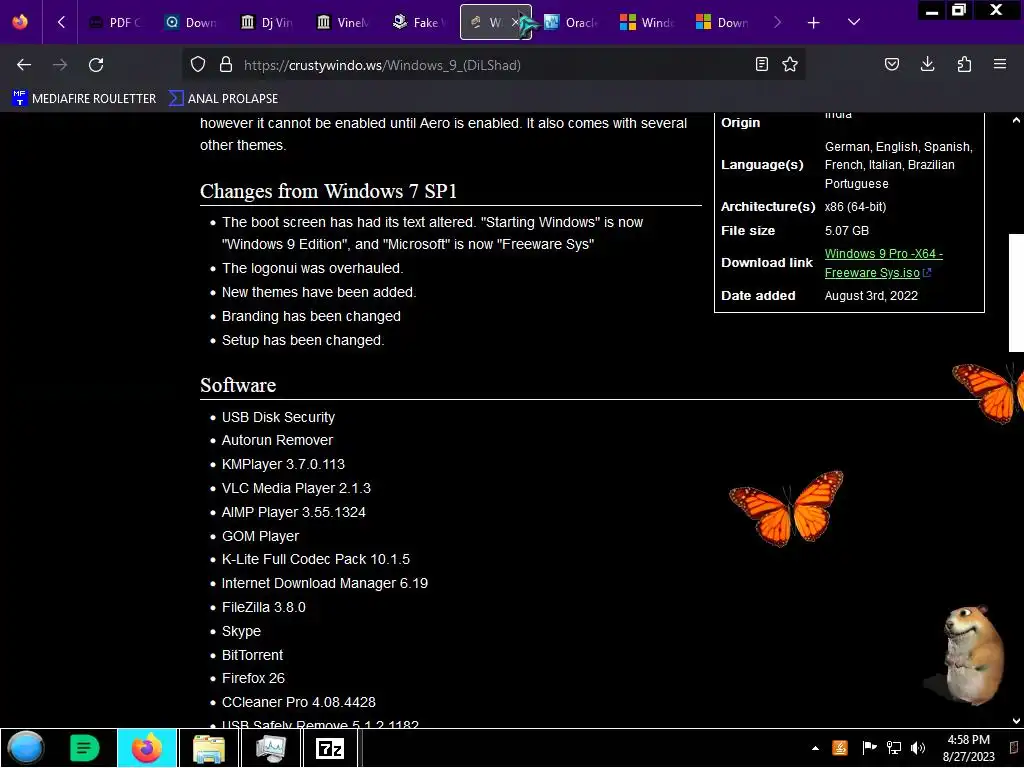
Task: Open the system monitor taskbar icon
Action: 270,748
